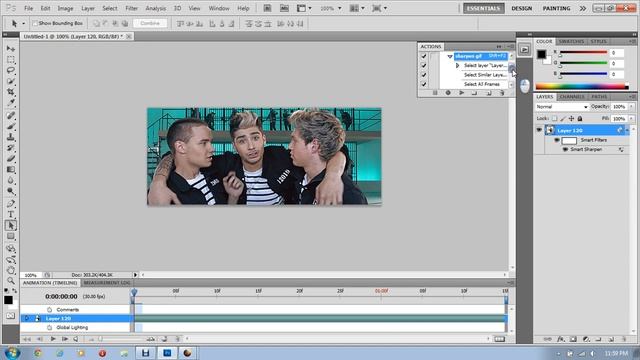This screenshot has height=360, width=640.
Task: Click the foreground color swatch in the toolbox
Action: [x=8, y=300]
